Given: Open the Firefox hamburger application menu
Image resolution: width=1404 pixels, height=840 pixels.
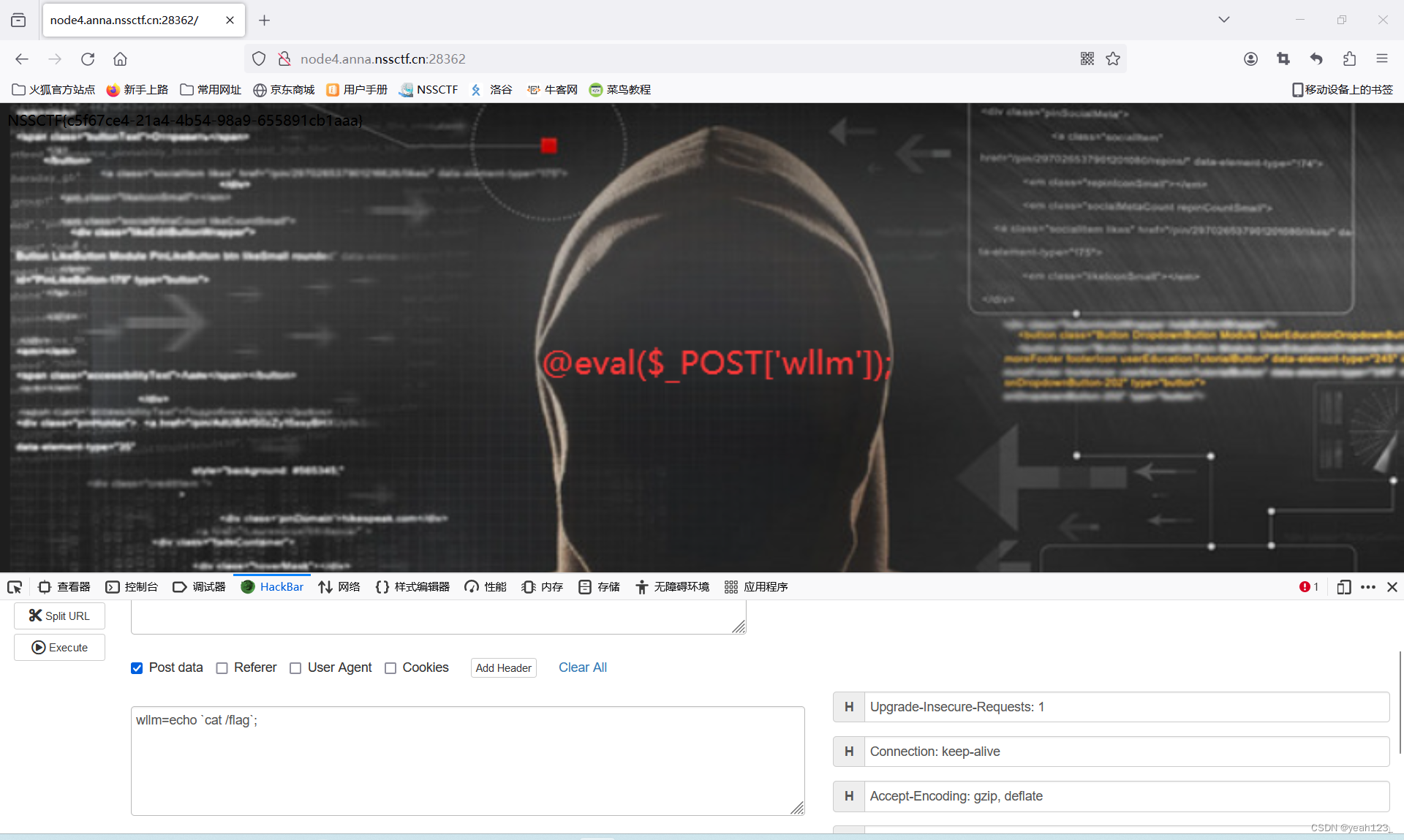Looking at the screenshot, I should [1383, 58].
